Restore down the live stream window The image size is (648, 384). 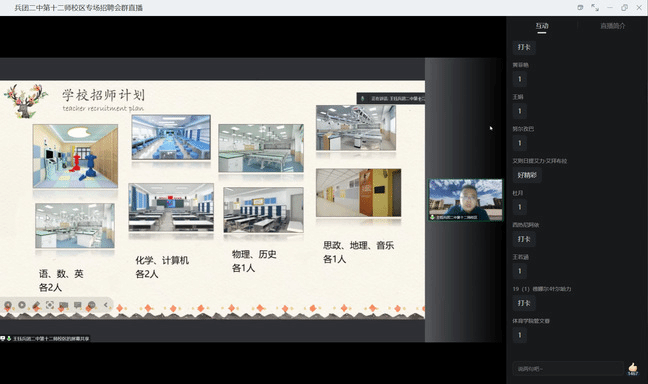click(x=624, y=7)
